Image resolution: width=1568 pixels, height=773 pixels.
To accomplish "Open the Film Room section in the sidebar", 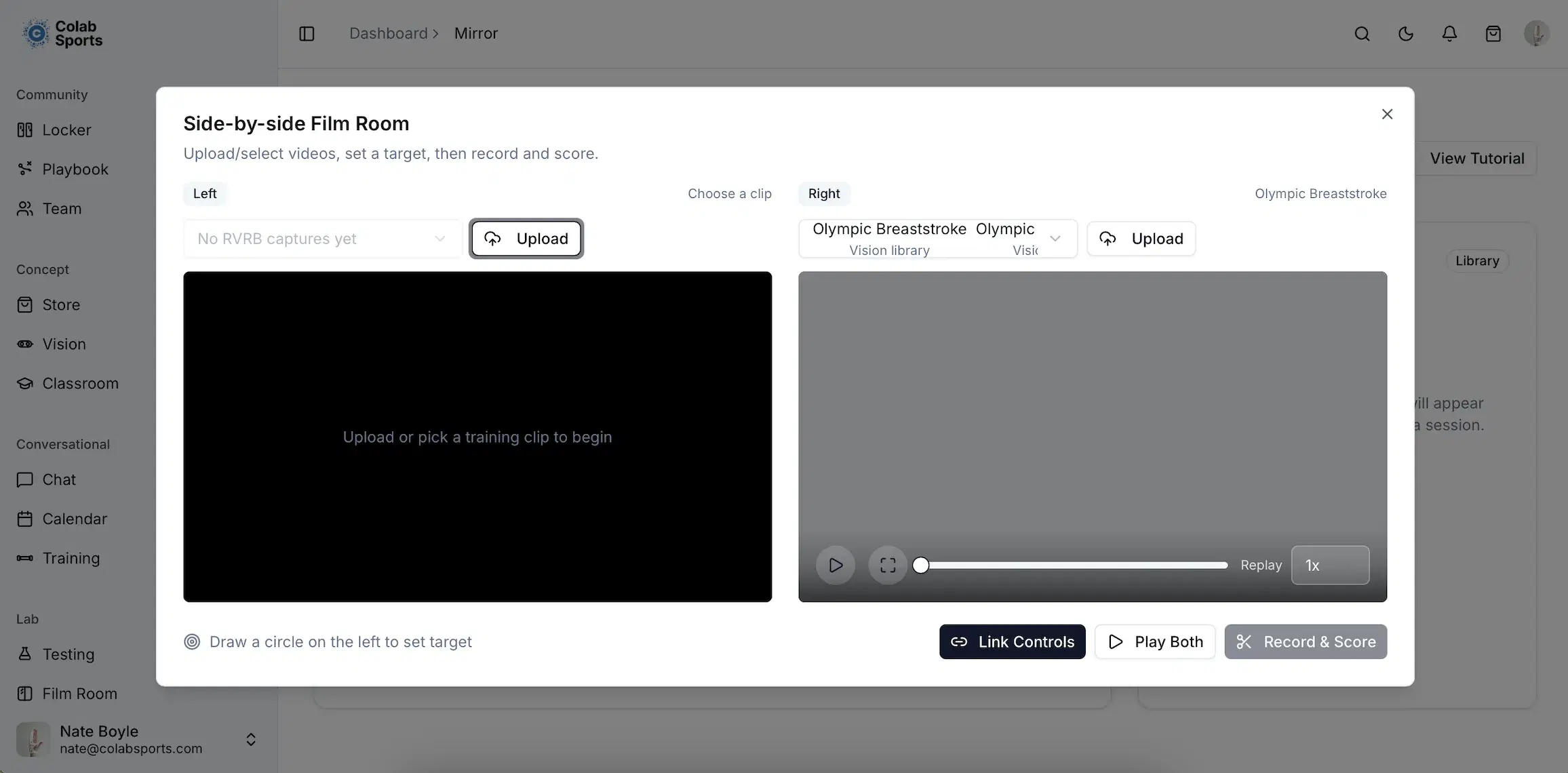I will [79, 693].
